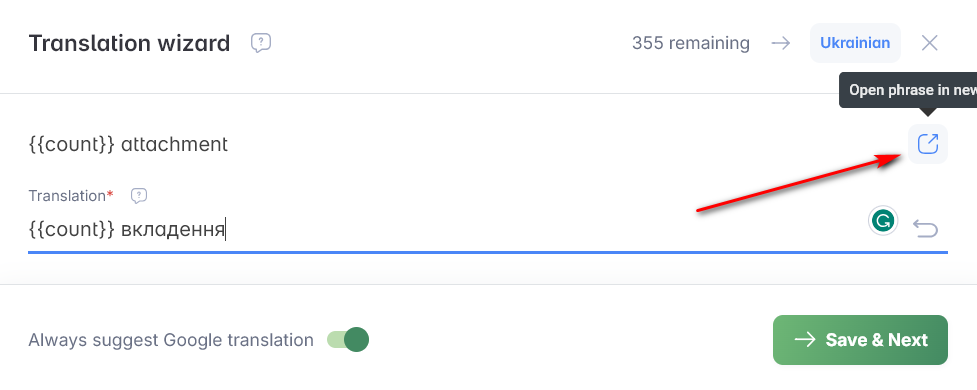Close the Translation wizard dialog
Screen dimensions: 977x390
pyautogui.click(x=929, y=43)
